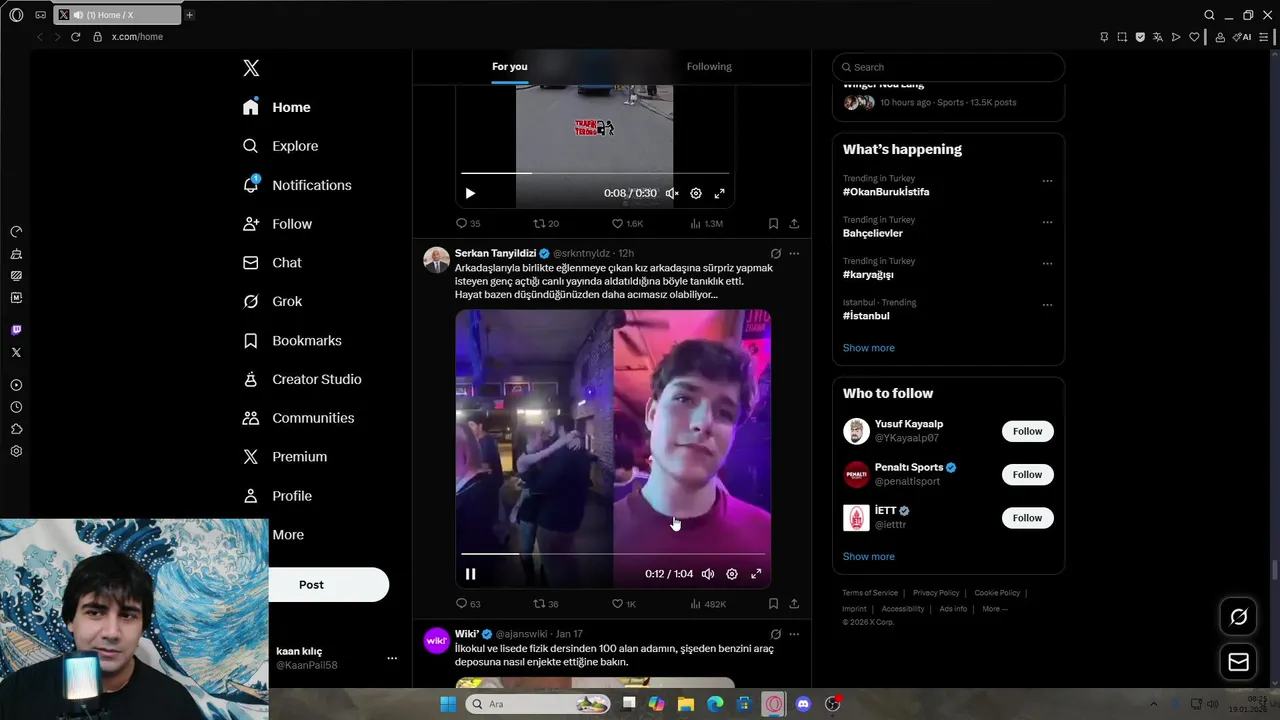Open Premium page
The width and height of the screenshot is (1280, 720).
285,457
